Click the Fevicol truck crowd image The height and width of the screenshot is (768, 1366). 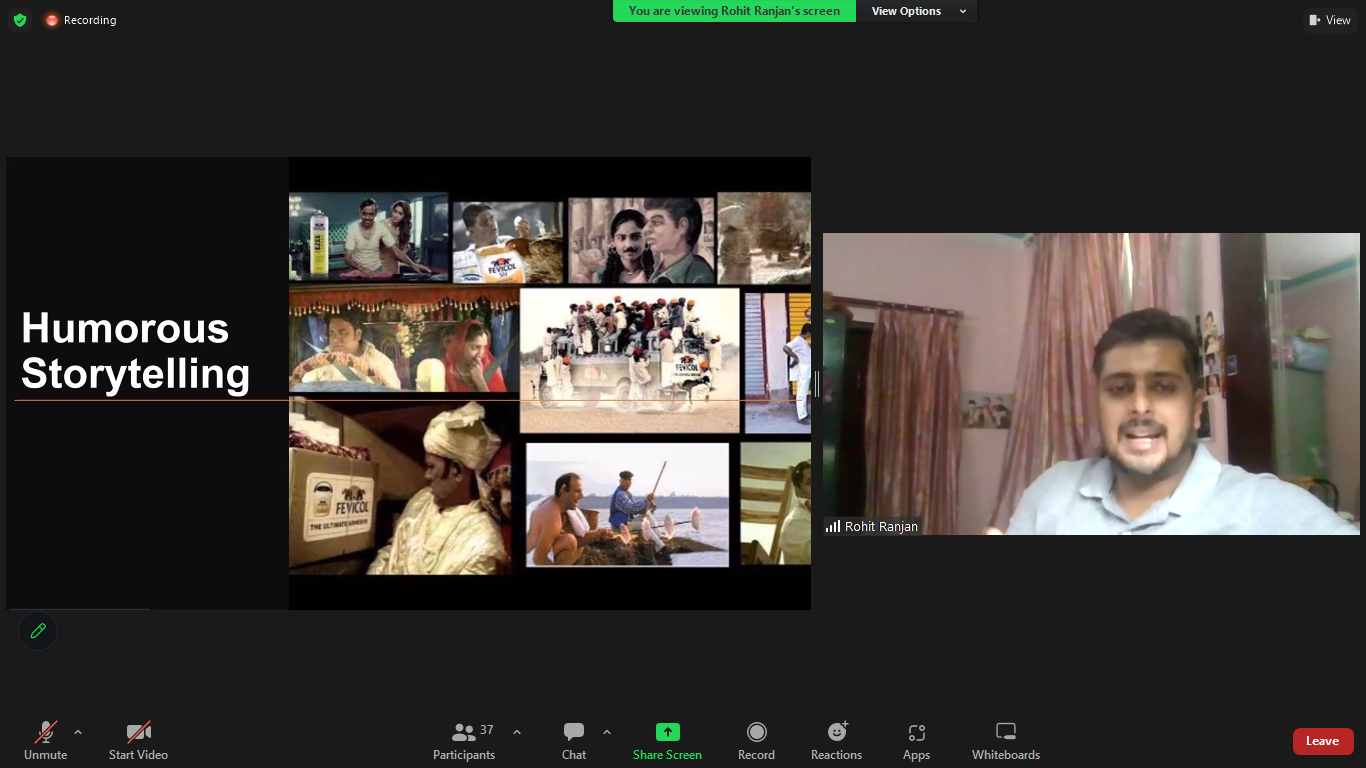click(x=629, y=361)
